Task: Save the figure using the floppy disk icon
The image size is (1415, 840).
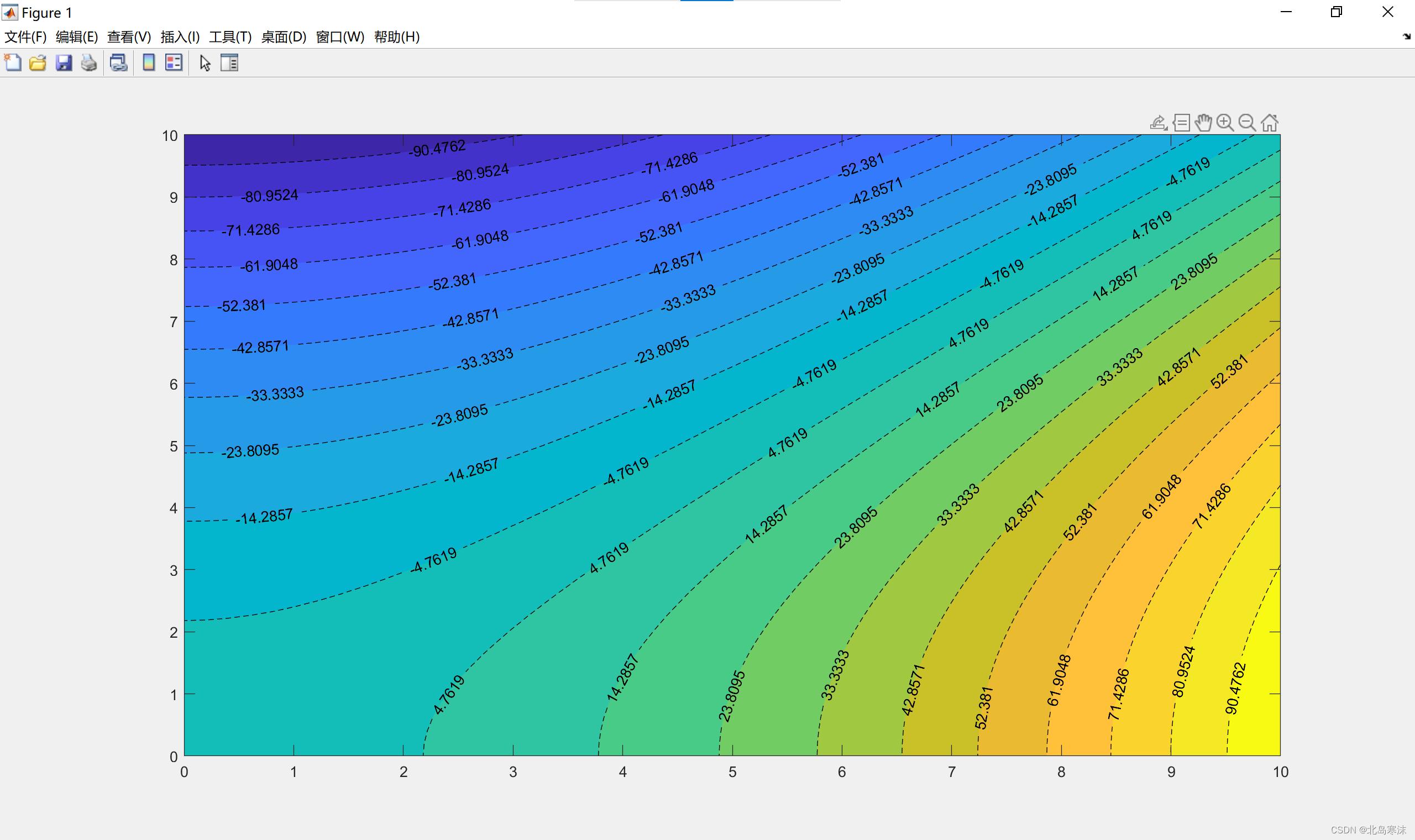Action: click(x=64, y=62)
